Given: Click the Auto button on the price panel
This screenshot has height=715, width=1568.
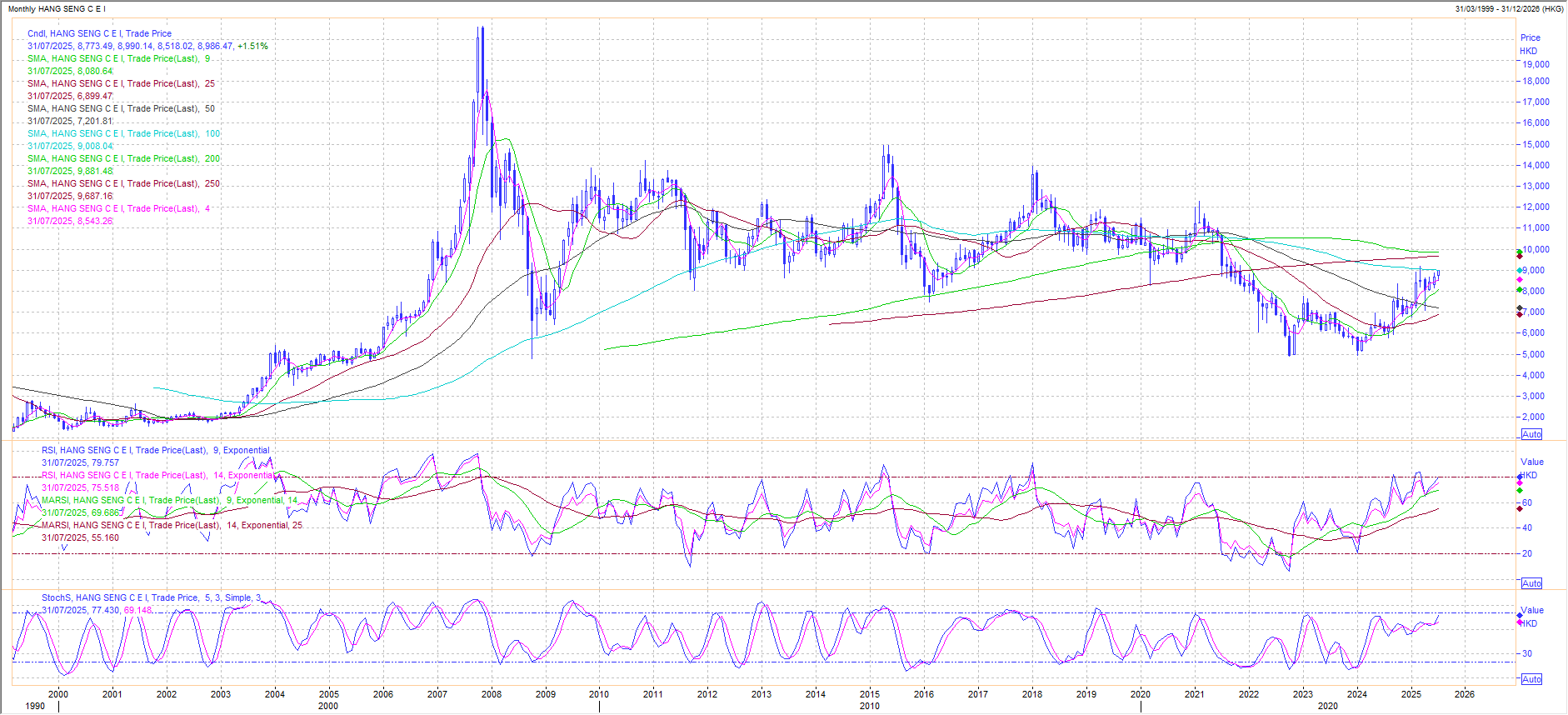Looking at the screenshot, I should 1531,434.
